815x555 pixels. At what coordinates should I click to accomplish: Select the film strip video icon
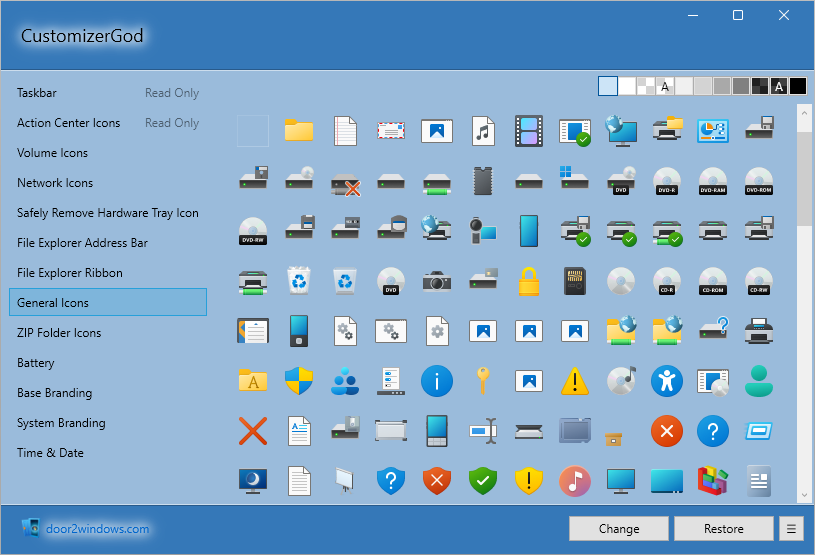coord(529,131)
